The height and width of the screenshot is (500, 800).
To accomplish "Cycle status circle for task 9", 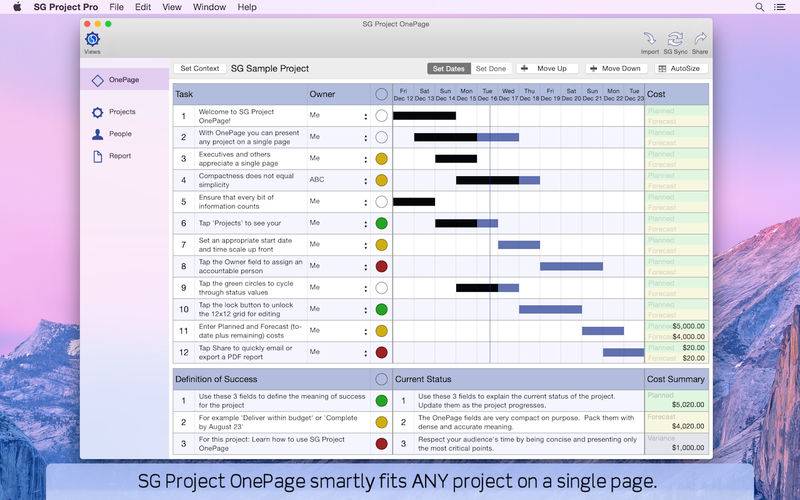I will coord(381,288).
